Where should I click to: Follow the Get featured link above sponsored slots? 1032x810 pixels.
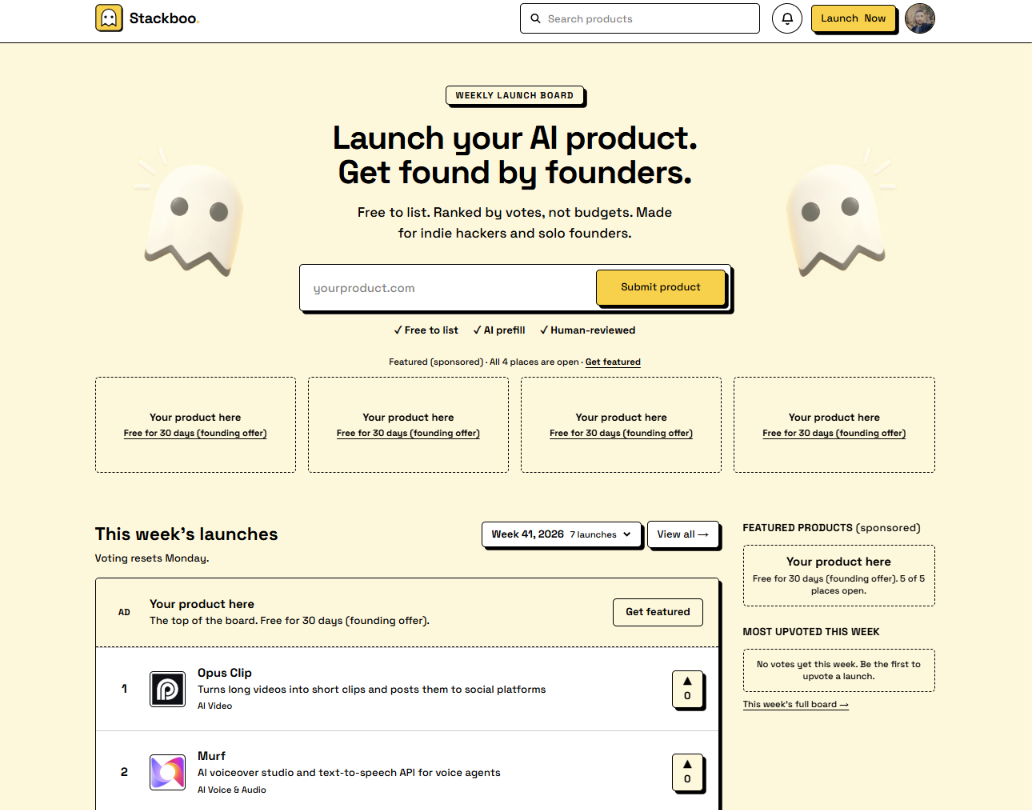click(613, 362)
